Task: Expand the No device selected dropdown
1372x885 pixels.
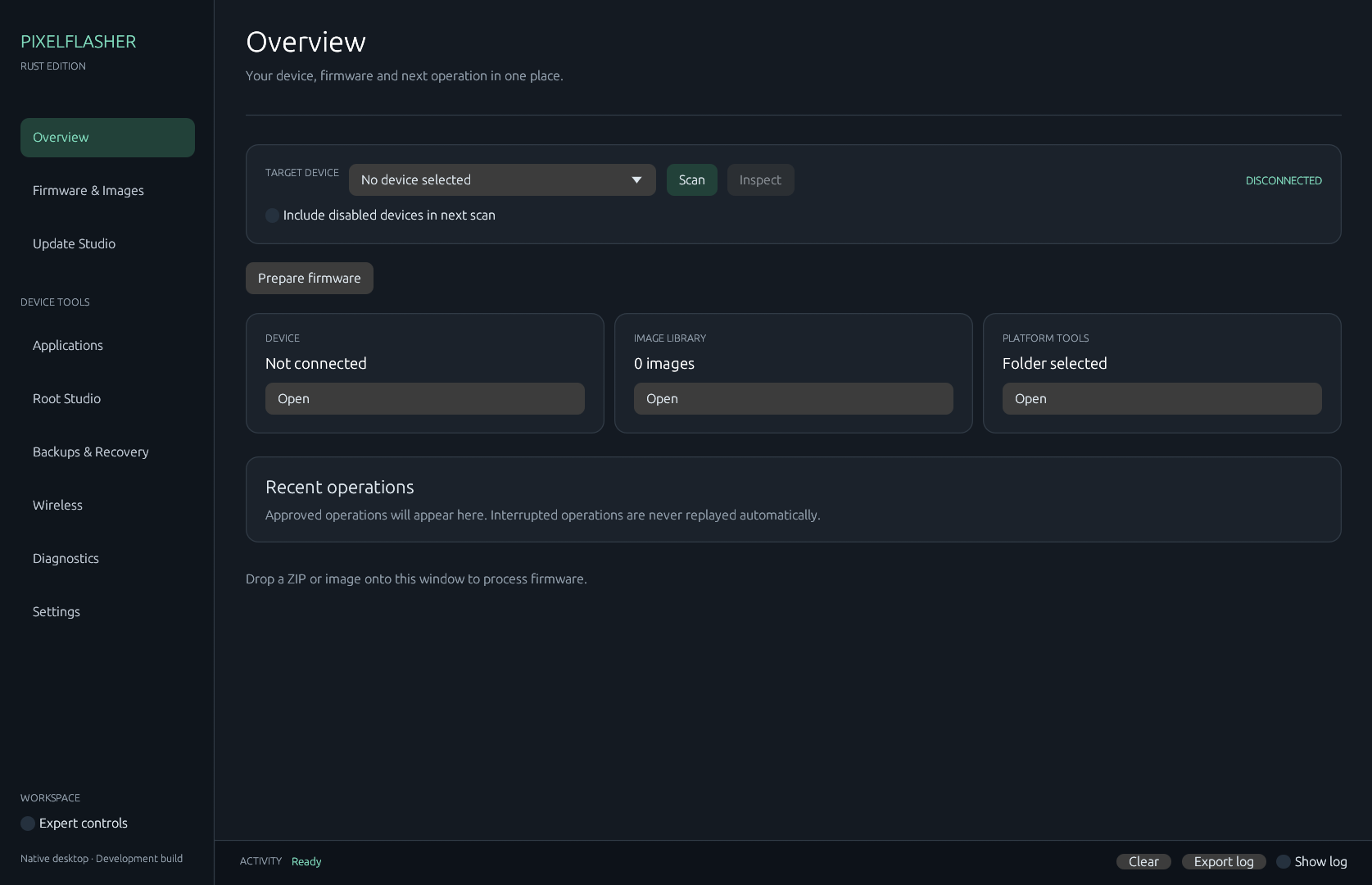Action: (x=502, y=180)
